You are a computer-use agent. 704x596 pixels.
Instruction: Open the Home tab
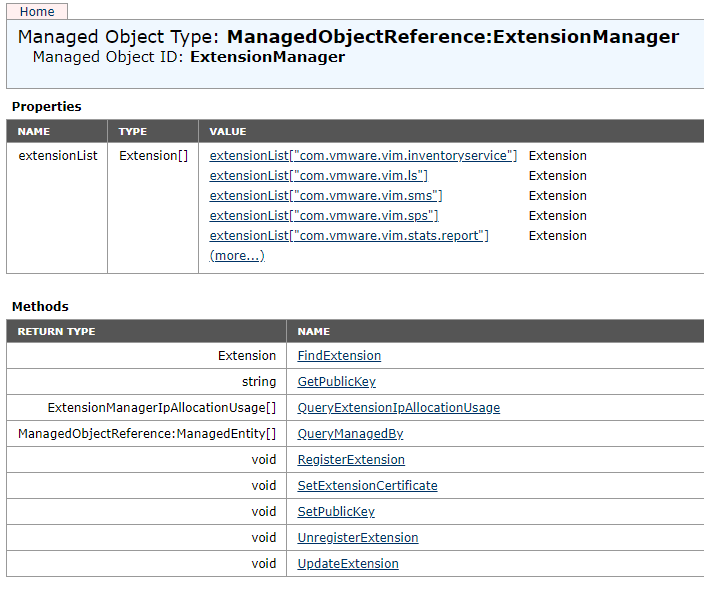click(37, 12)
